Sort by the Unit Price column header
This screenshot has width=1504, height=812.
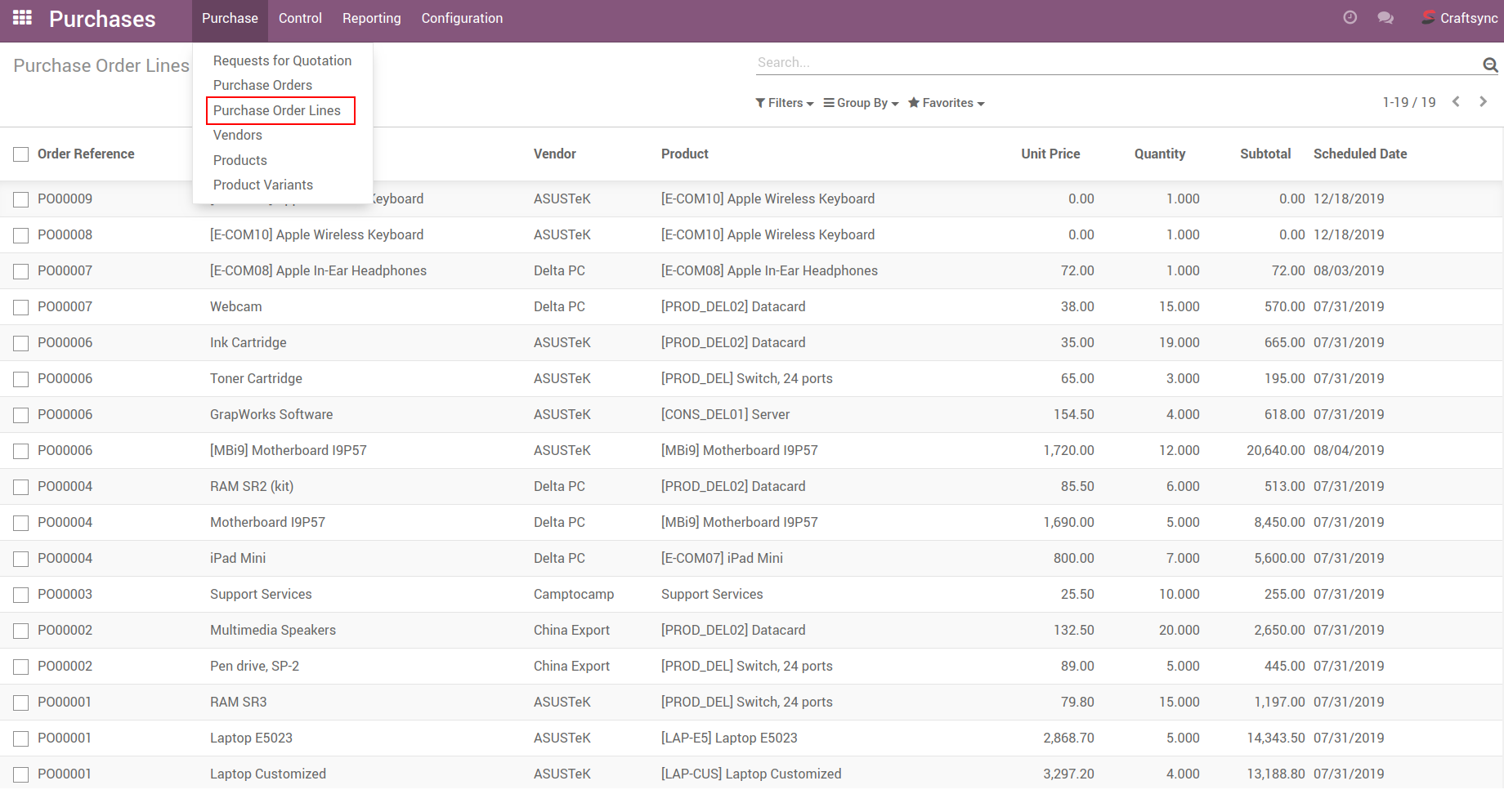point(1050,154)
